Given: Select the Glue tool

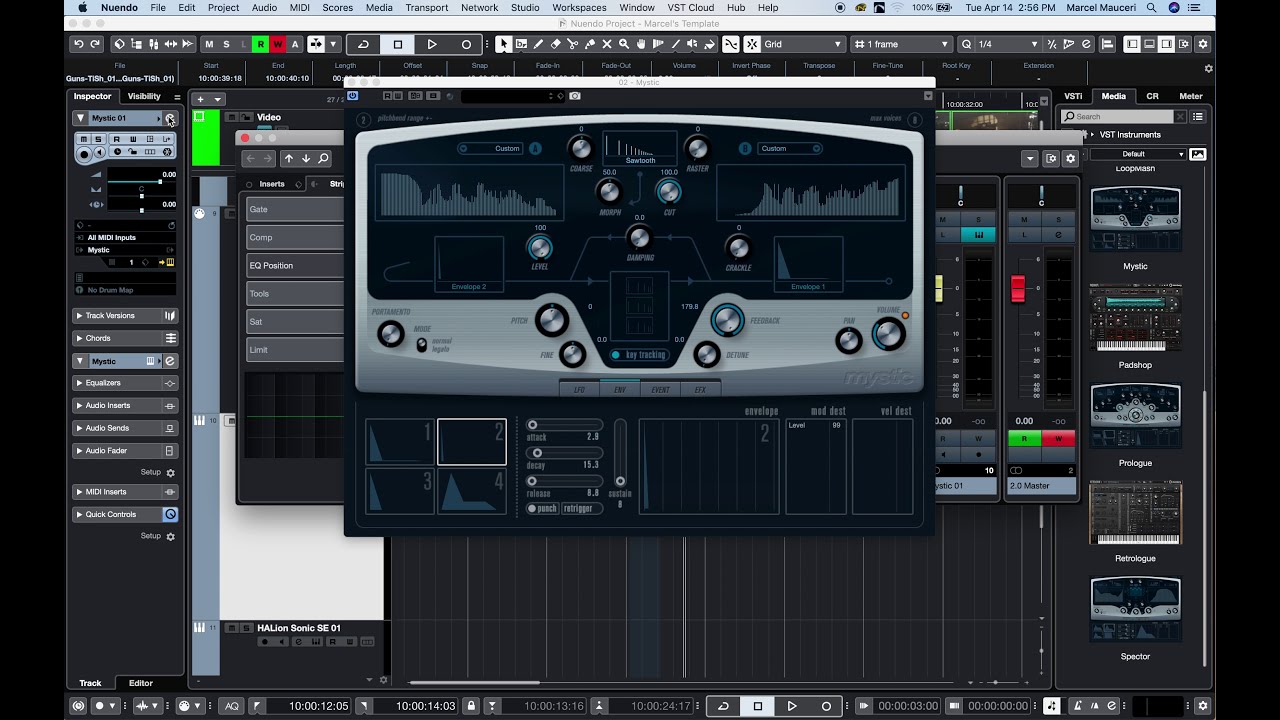Looking at the screenshot, I should [x=590, y=44].
